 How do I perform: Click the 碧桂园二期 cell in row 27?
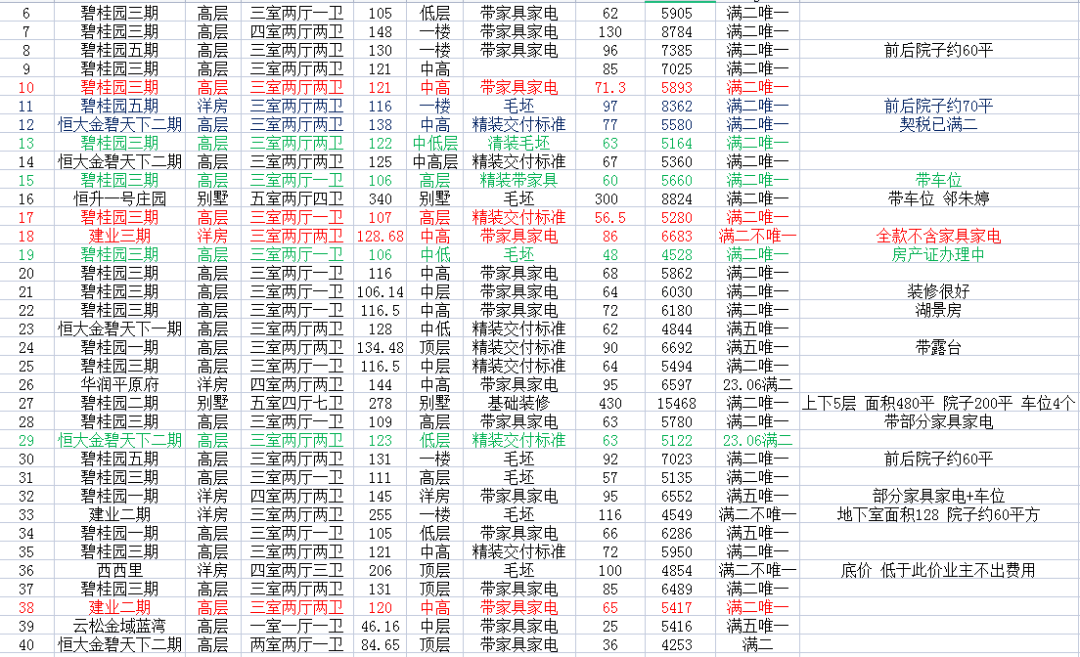coord(120,404)
